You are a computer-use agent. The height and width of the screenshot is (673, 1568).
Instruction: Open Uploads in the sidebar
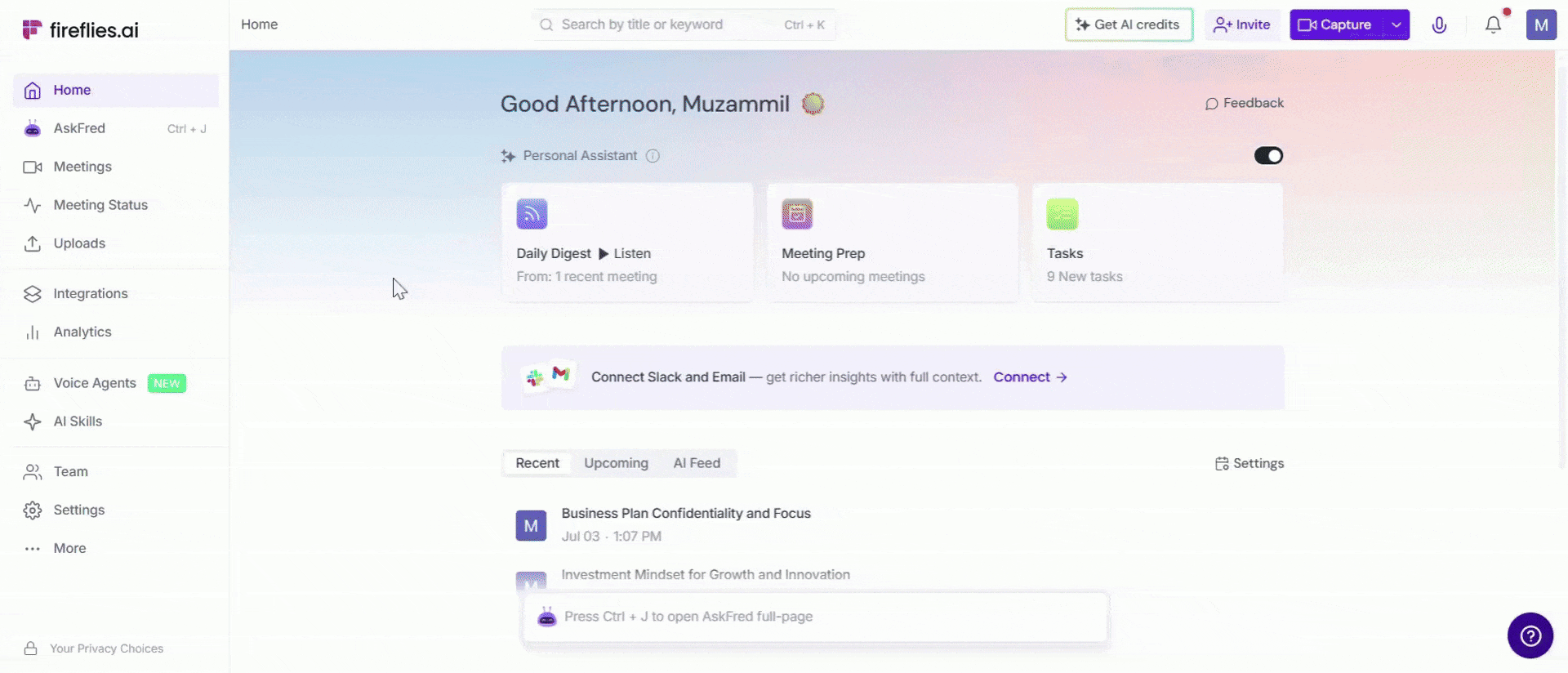coord(116,243)
